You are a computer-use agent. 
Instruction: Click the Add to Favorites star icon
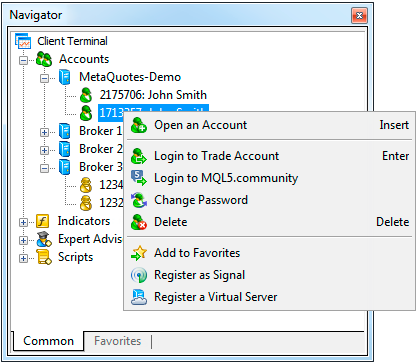point(139,253)
